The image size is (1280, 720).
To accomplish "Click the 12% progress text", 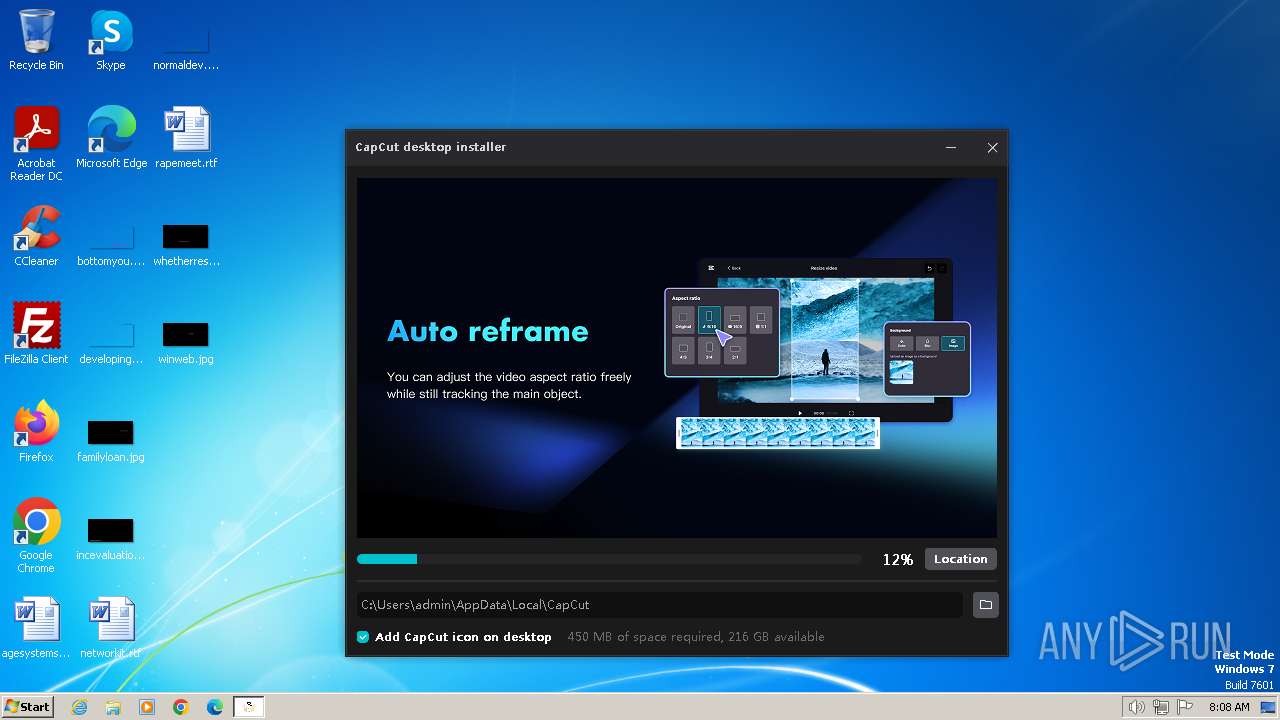I will click(x=898, y=559).
